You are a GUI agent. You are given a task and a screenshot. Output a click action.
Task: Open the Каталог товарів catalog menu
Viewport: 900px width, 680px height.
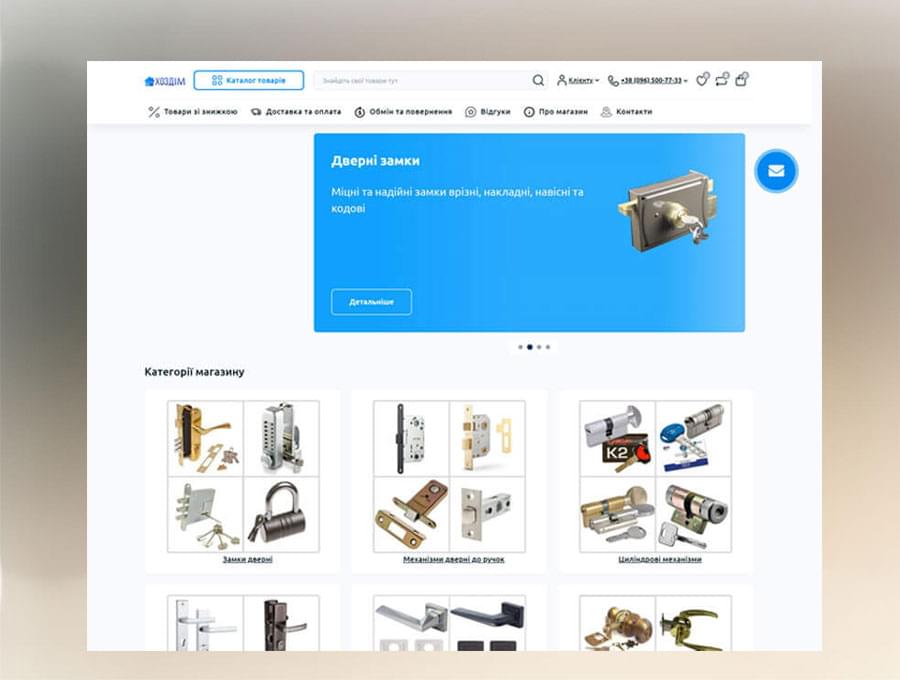pos(248,80)
